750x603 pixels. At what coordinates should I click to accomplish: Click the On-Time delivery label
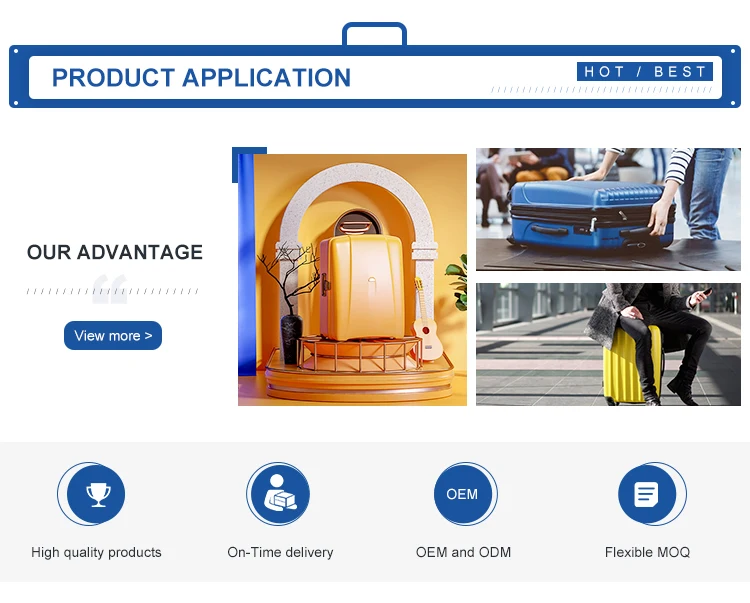pyautogui.click(x=280, y=552)
